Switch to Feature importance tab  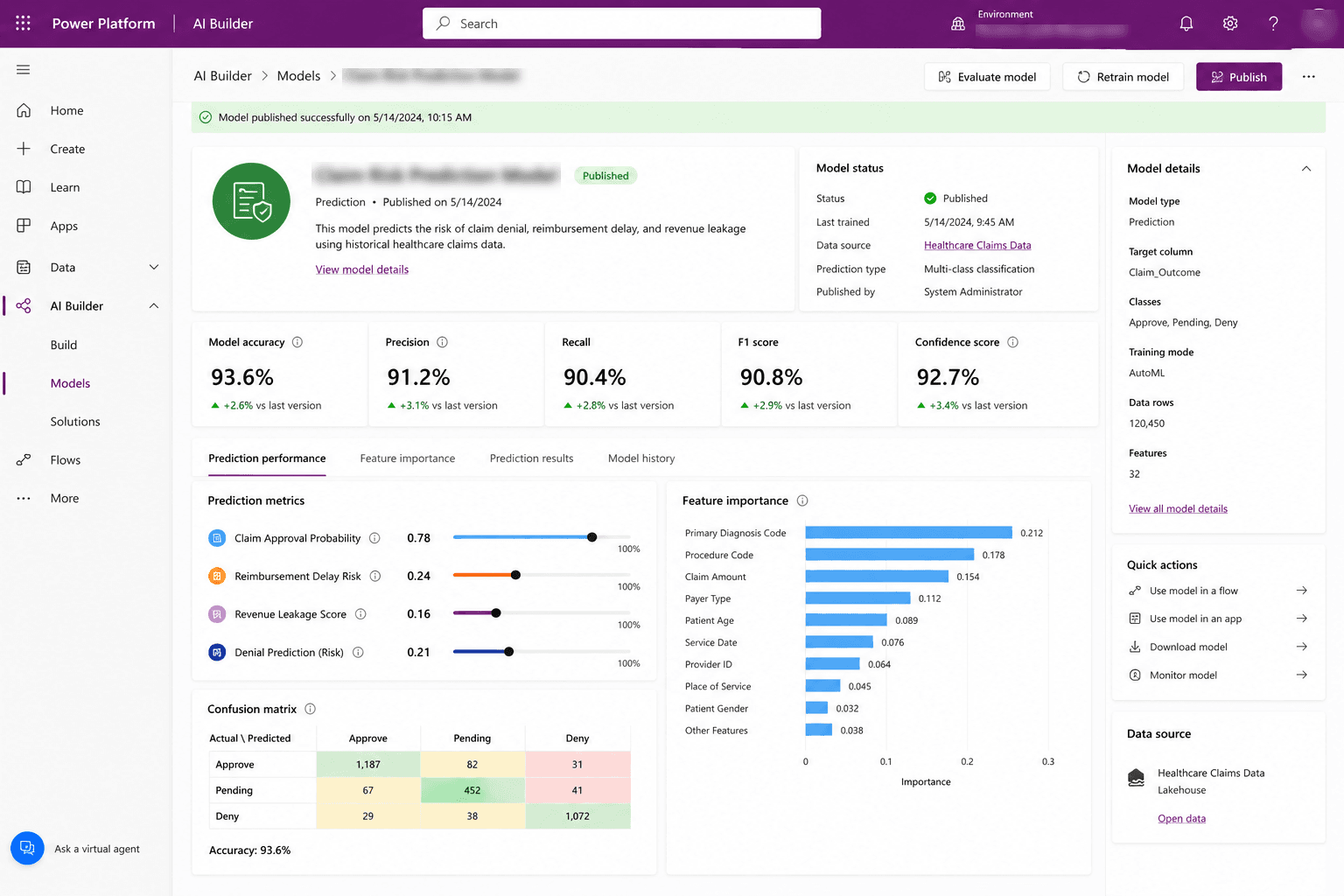[x=408, y=458]
